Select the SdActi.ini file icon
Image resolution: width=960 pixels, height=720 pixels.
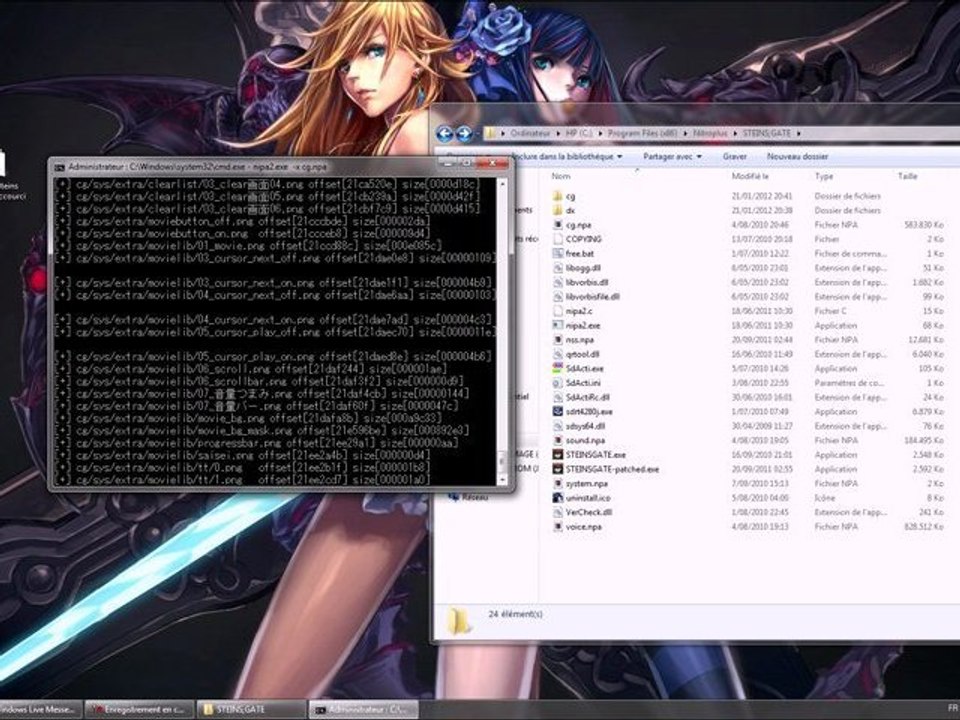pyautogui.click(x=558, y=383)
